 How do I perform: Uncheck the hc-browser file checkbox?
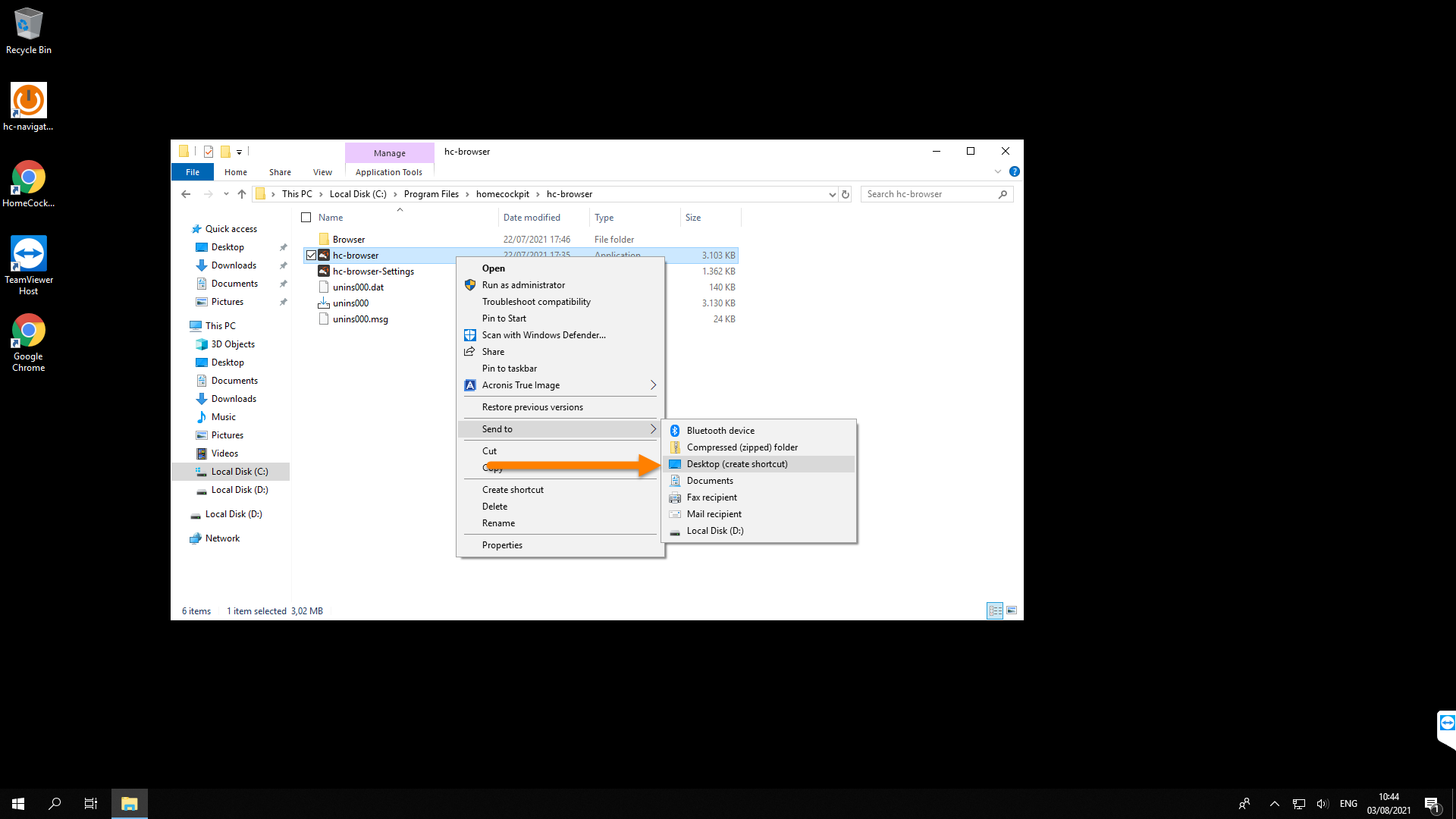click(311, 256)
